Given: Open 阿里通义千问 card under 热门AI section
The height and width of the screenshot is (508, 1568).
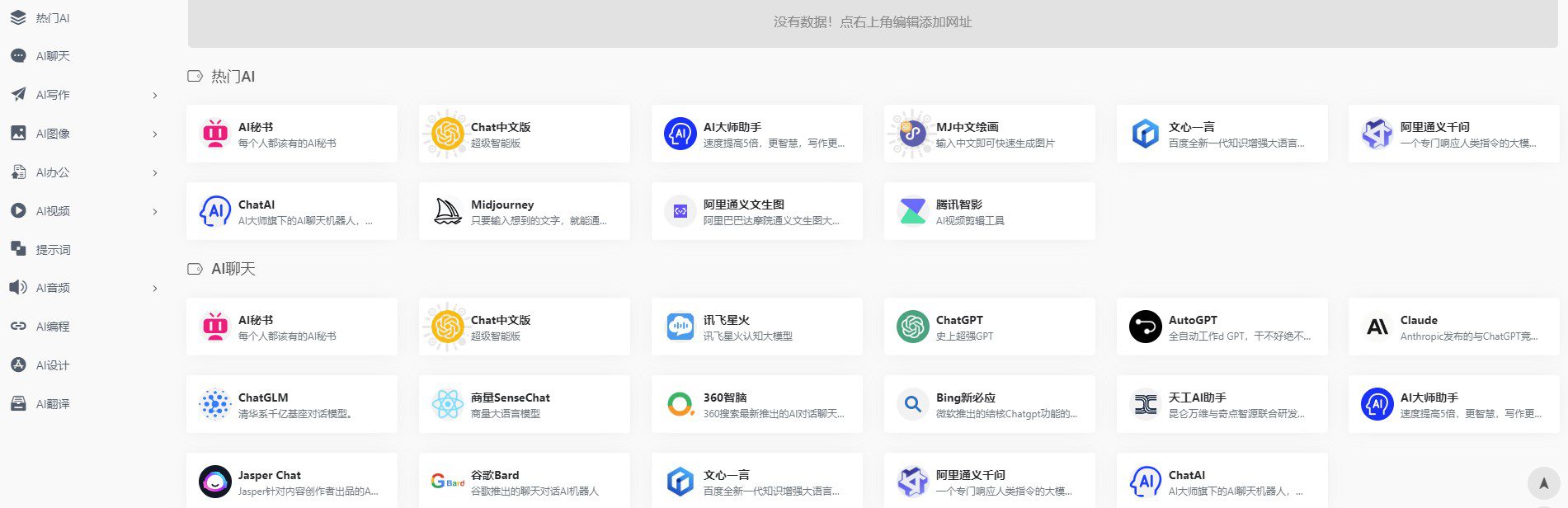Looking at the screenshot, I should tap(1454, 134).
